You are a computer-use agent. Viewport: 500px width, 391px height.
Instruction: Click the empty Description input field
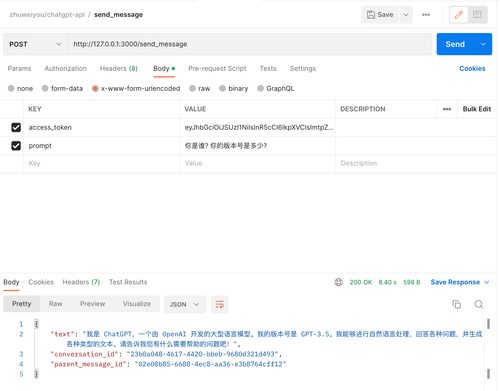416,163
